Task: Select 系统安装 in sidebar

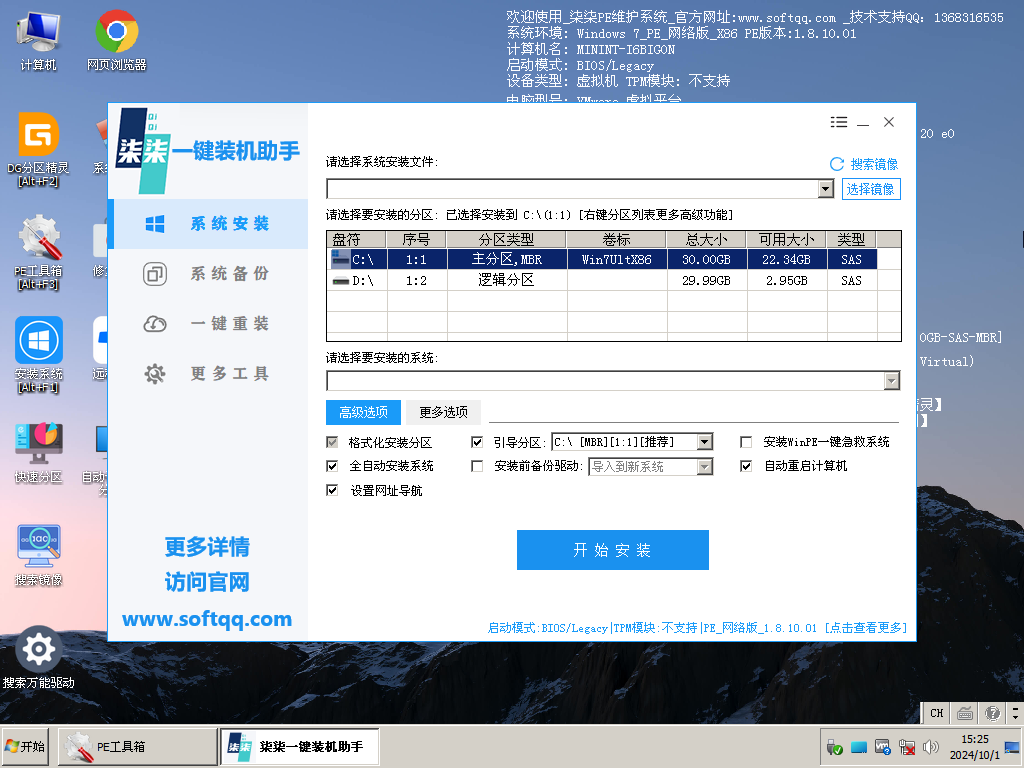Action: pos(208,224)
